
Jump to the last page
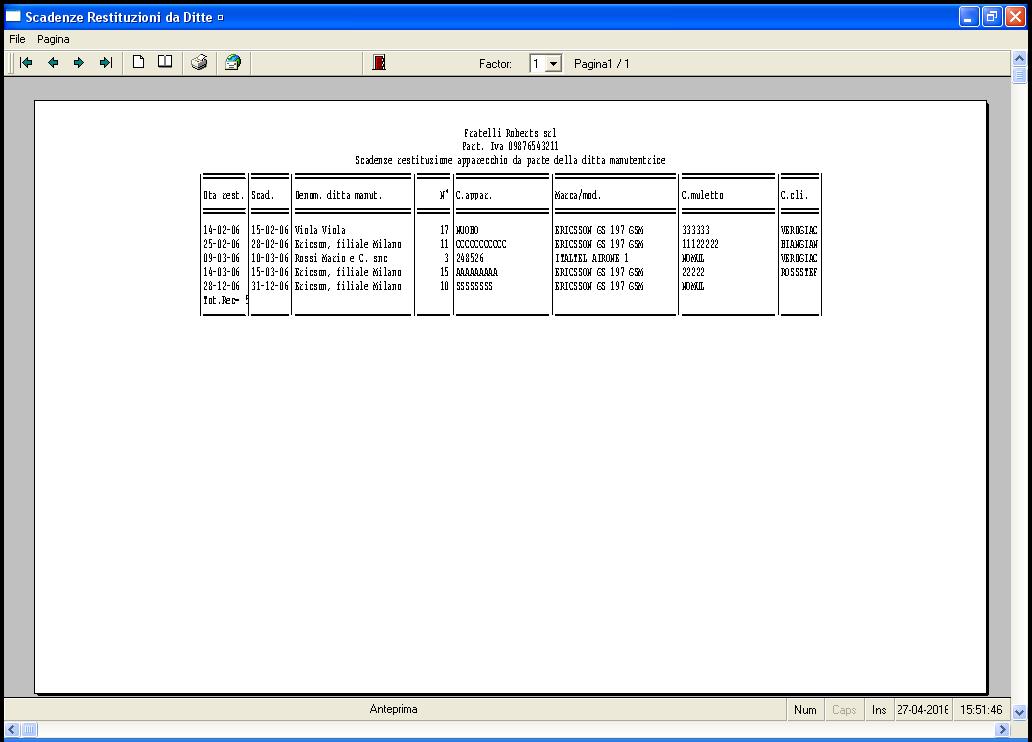coord(106,63)
